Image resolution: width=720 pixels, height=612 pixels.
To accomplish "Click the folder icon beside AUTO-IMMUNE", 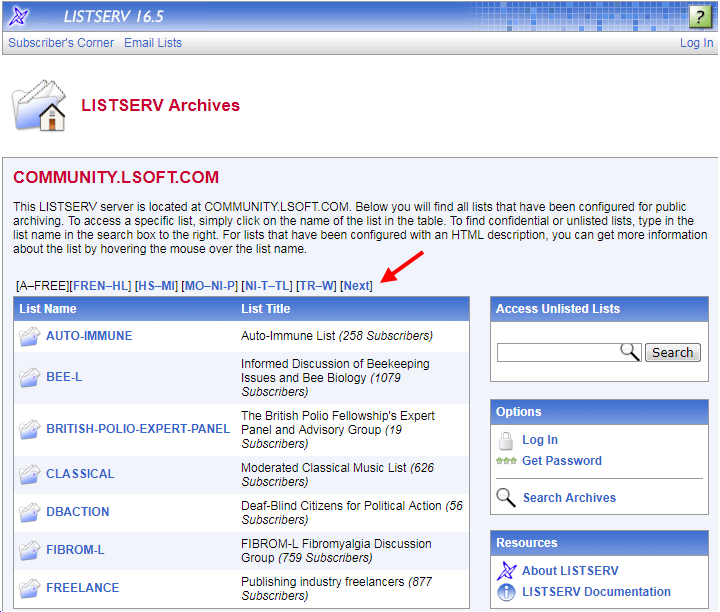I will point(30,336).
